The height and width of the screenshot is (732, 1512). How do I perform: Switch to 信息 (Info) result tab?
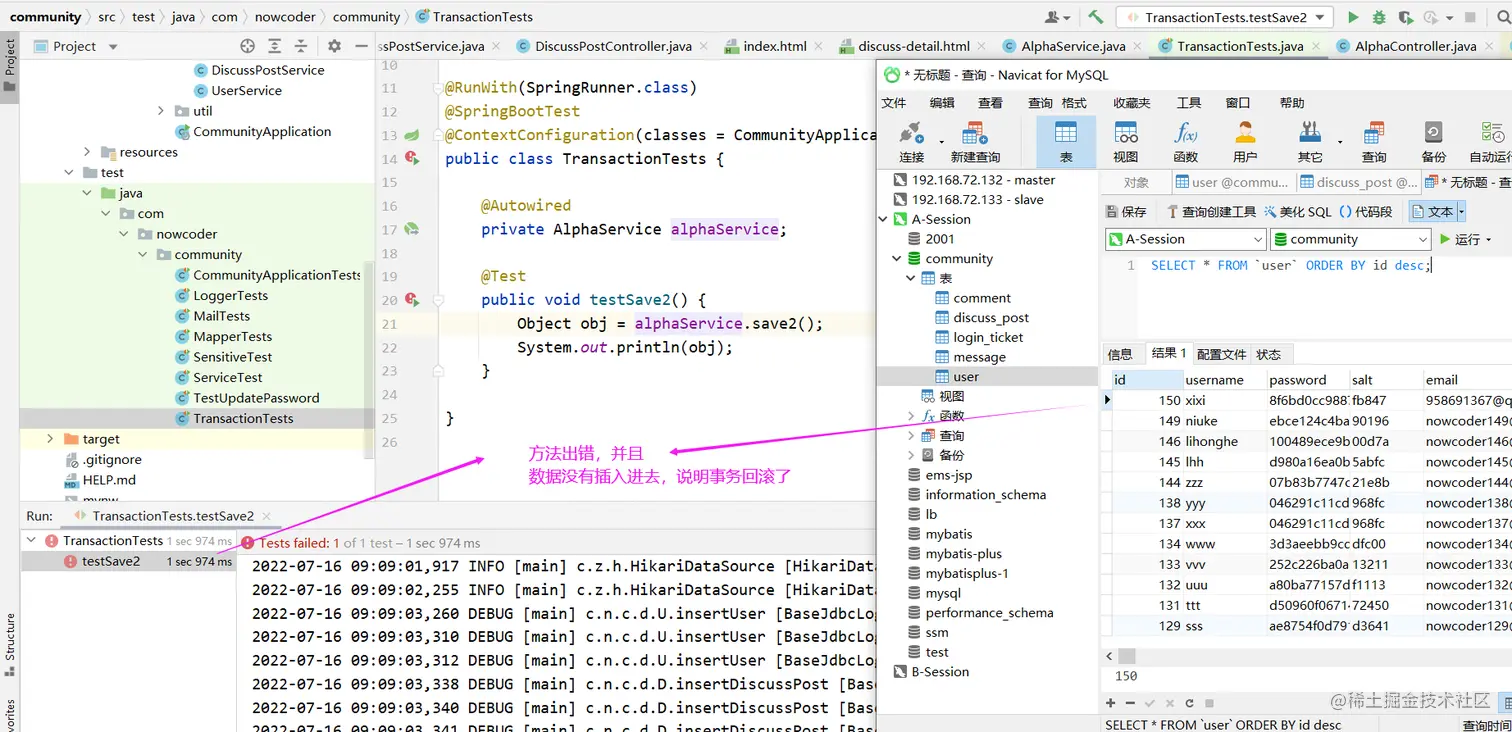click(x=1120, y=354)
